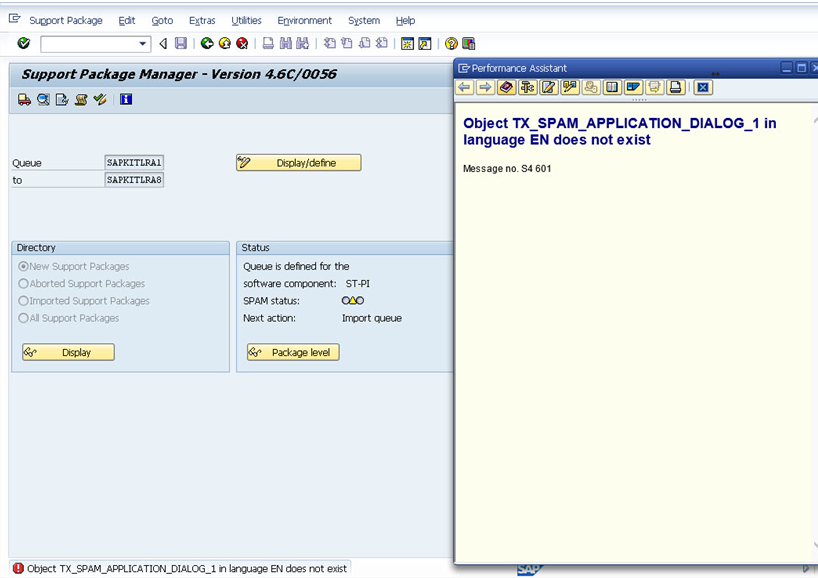Click the Customize Local Layout icon
This screenshot has height=578, width=818.
coord(468,44)
